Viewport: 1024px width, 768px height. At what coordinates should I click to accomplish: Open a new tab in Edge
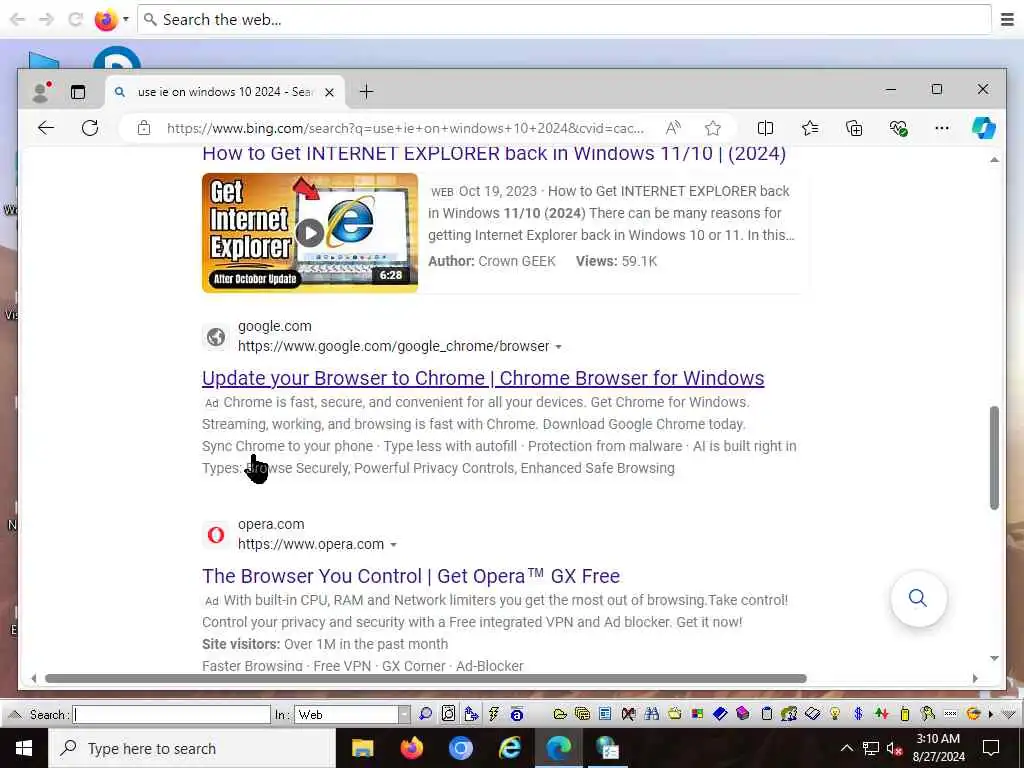[x=366, y=91]
